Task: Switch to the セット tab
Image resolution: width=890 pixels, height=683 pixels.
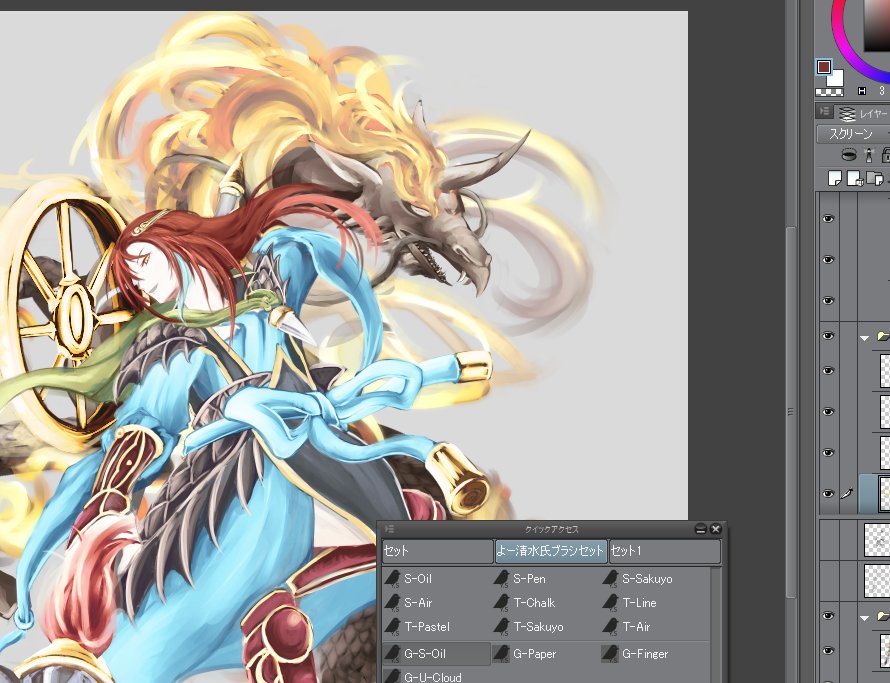Action: point(437,551)
